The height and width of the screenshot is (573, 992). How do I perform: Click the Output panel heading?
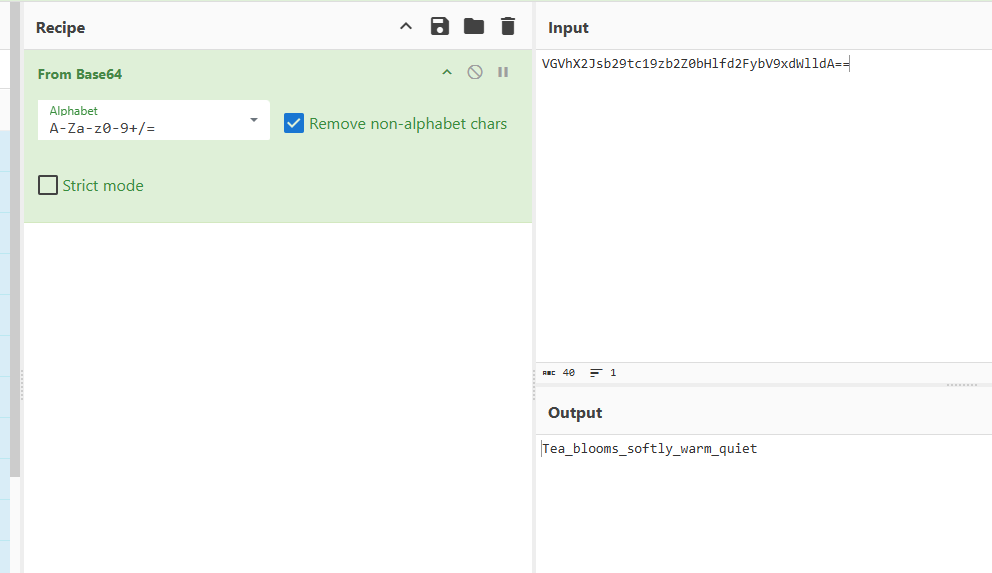click(575, 413)
